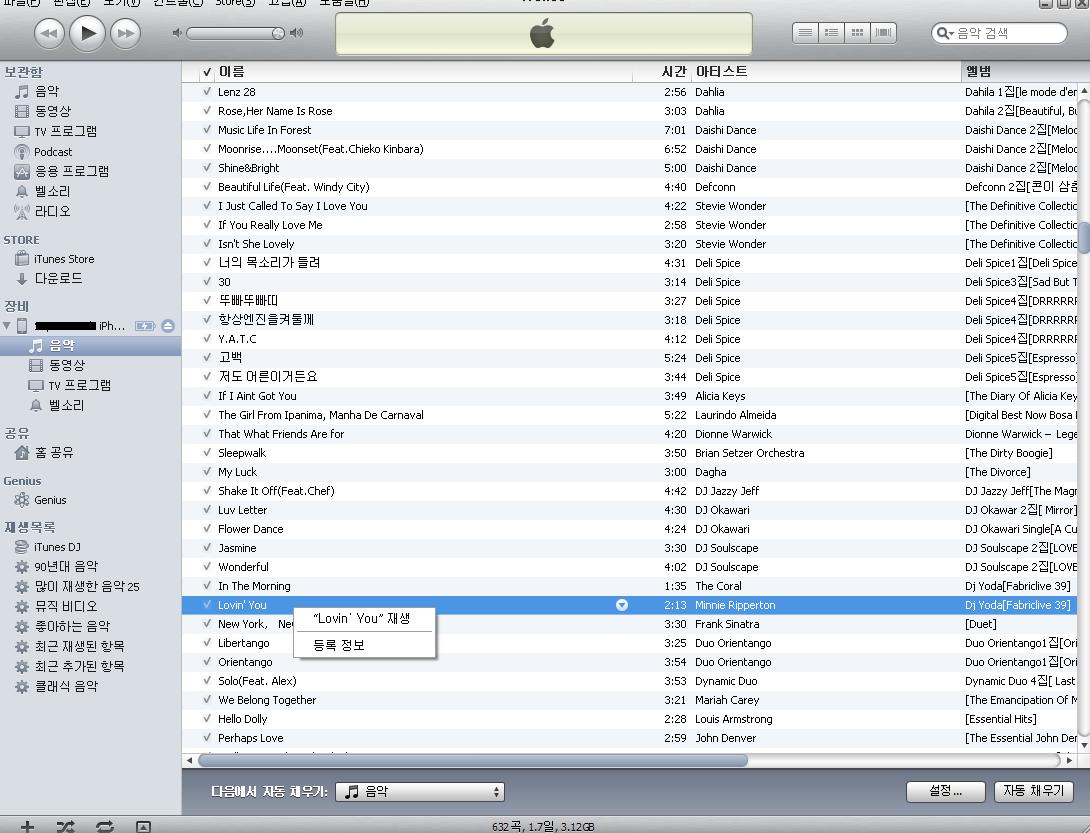This screenshot has height=833, width=1090.
Task: Click the arrow button on Lovin' You row
Action: (x=622, y=605)
